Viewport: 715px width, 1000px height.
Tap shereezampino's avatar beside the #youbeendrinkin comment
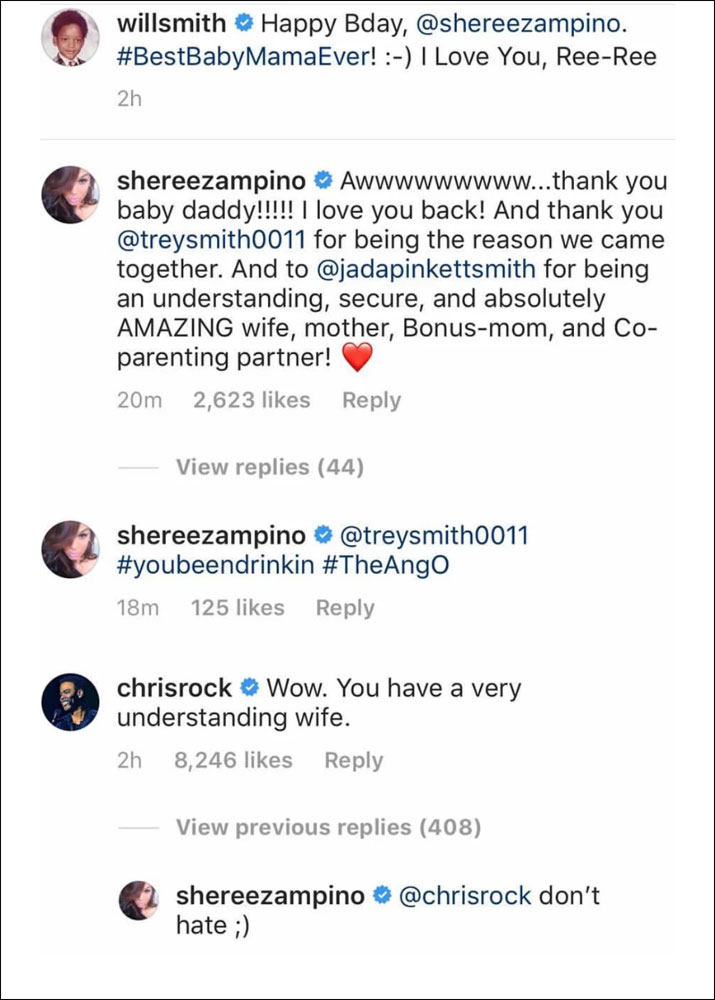click(70, 549)
